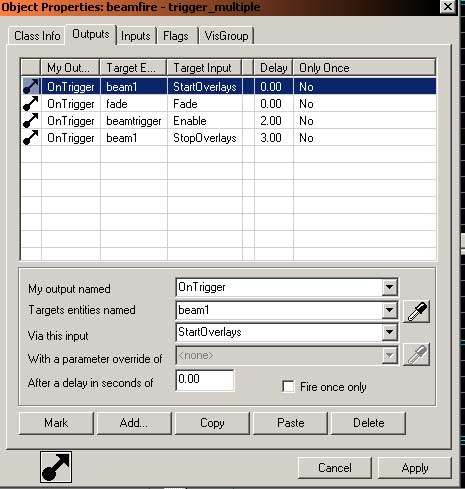Screen dimensions: 465x489
Task: Expand the Targets entities named dropdown
Action: point(389,310)
